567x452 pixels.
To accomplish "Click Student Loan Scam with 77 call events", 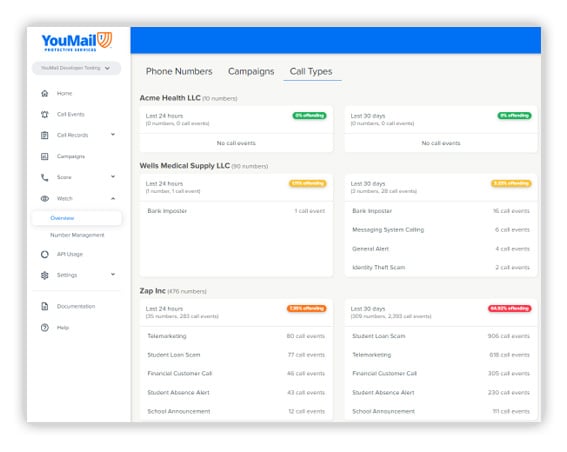I will (236, 355).
